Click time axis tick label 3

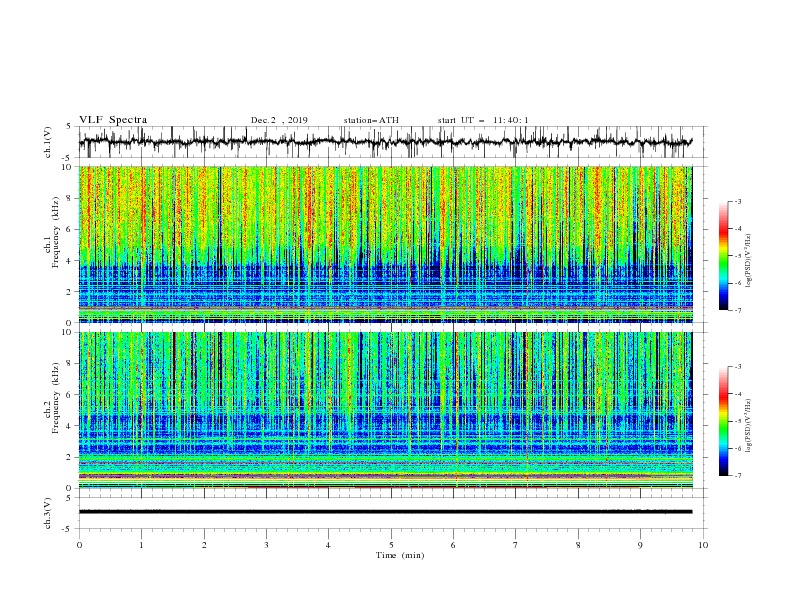pos(266,545)
